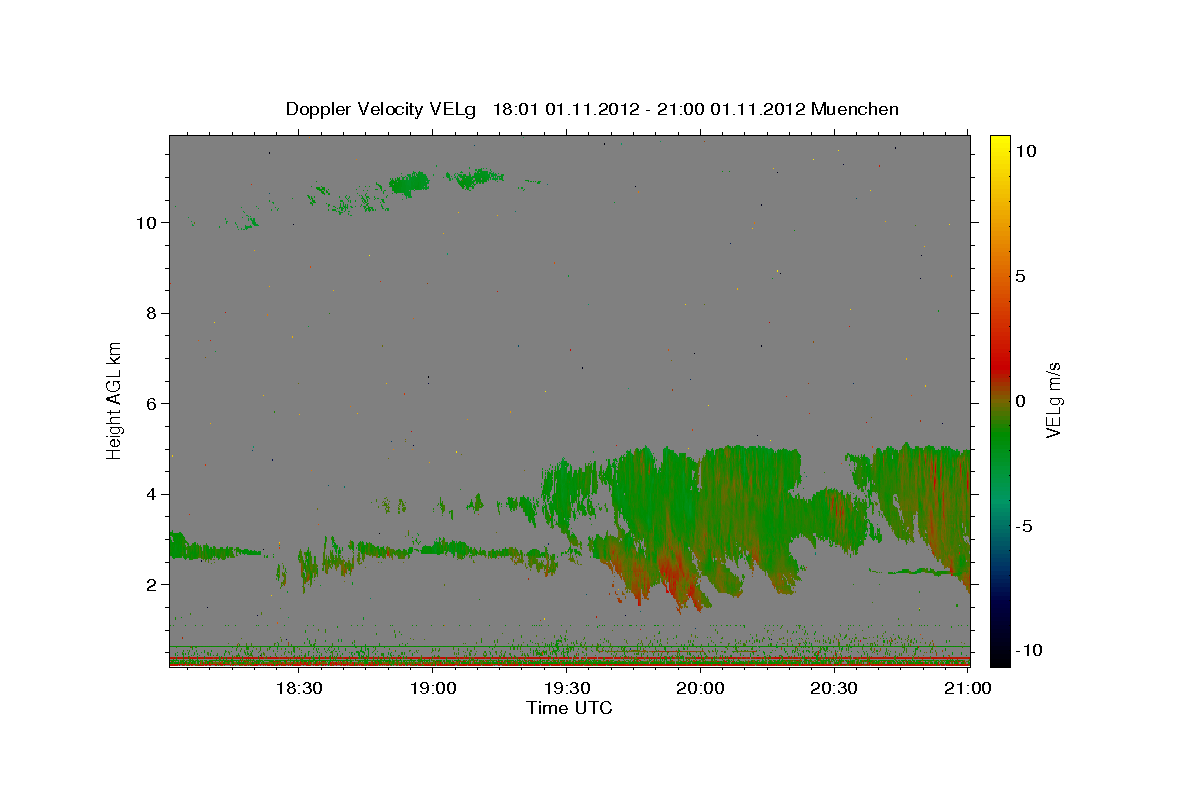The width and height of the screenshot is (1200, 800).
Task: Click the colorbar value label 10
Action: pyautogui.click(x=1026, y=150)
